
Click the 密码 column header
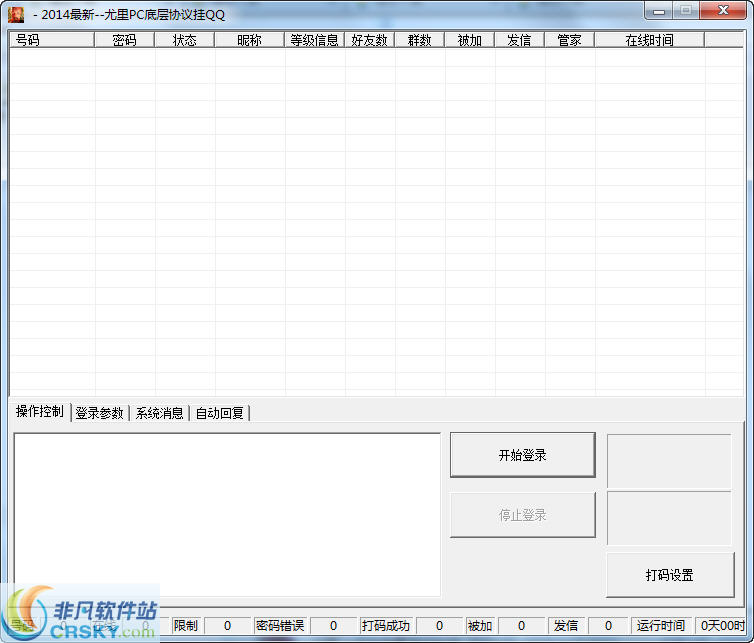pyautogui.click(x=125, y=40)
